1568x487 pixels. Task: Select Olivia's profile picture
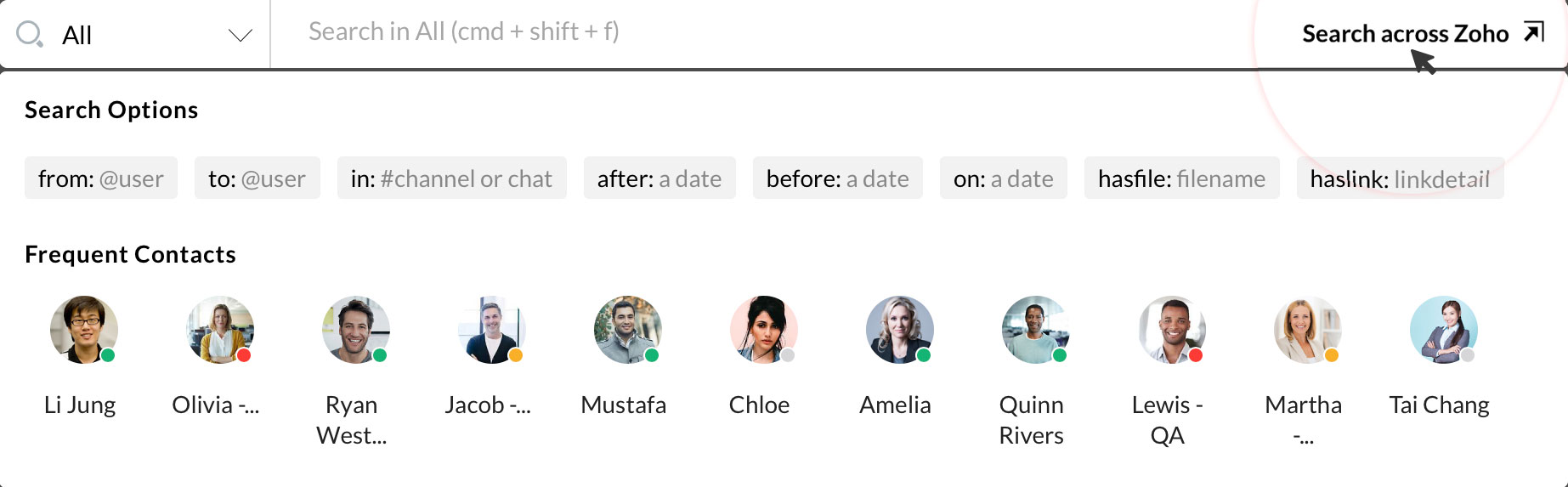click(x=219, y=330)
